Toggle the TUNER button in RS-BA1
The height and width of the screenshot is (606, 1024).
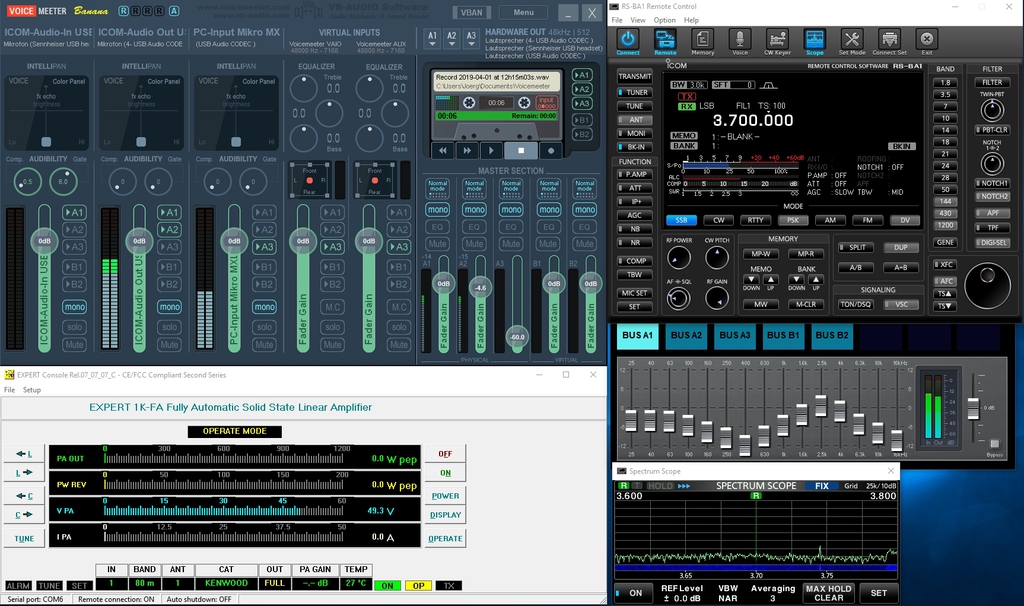634,93
